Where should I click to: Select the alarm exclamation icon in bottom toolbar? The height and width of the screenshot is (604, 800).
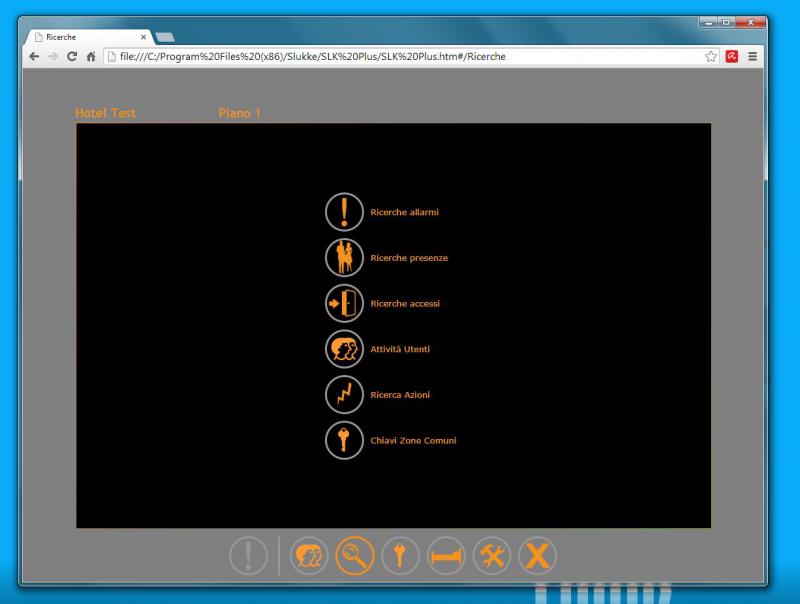pos(248,556)
